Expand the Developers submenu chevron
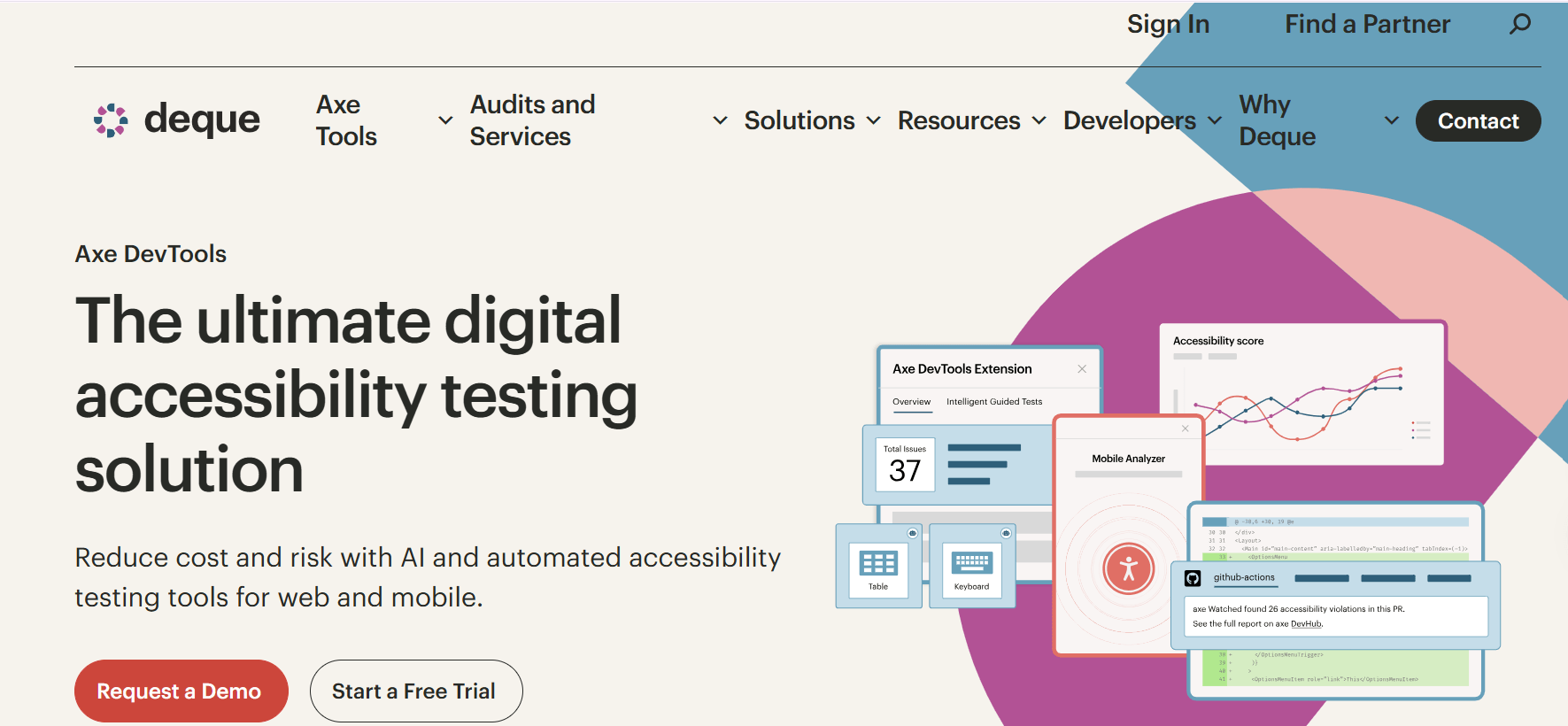This screenshot has width=1568, height=726. coord(1215,120)
